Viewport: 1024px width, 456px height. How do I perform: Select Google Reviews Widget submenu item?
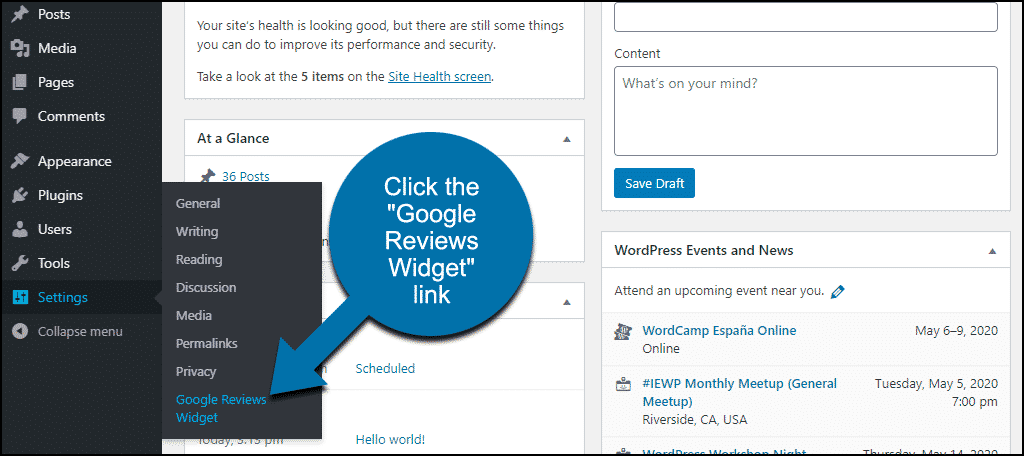(221, 408)
